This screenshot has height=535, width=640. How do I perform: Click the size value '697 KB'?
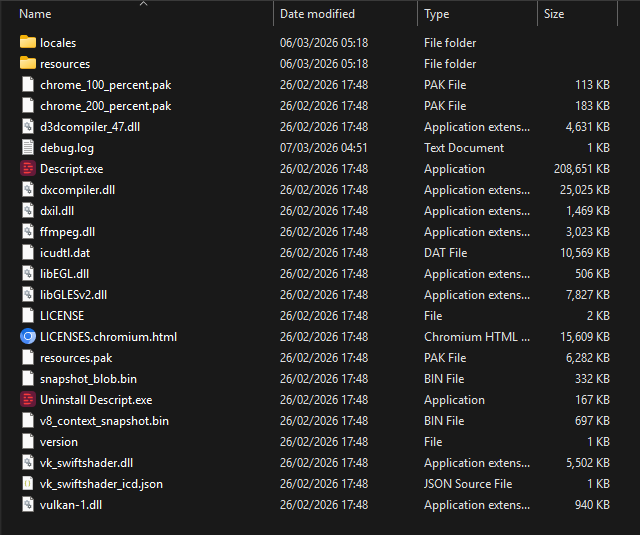(592, 421)
